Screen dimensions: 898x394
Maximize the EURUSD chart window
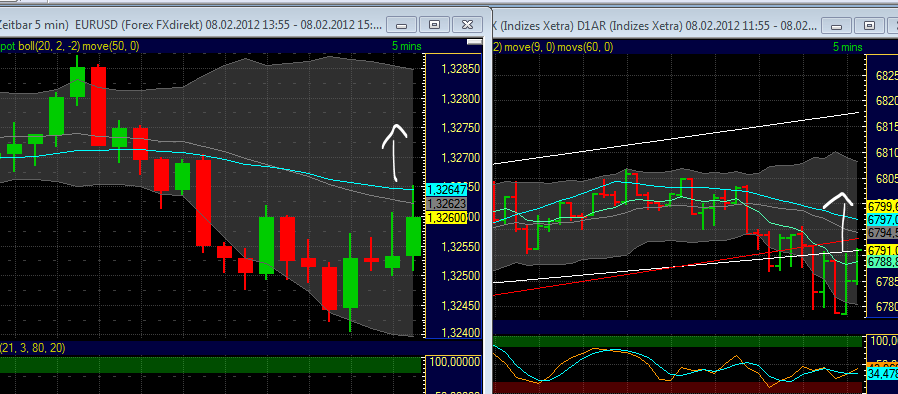click(435, 25)
